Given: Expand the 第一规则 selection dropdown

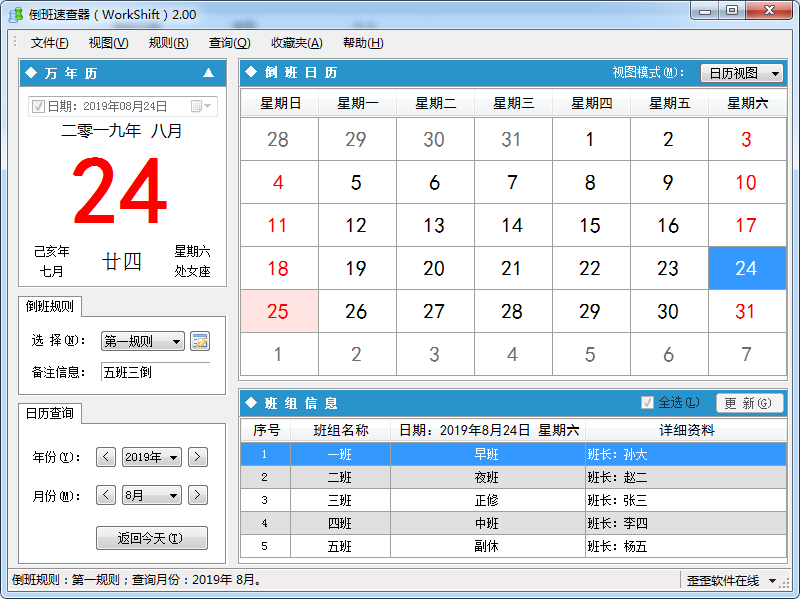Looking at the screenshot, I should tap(143, 341).
